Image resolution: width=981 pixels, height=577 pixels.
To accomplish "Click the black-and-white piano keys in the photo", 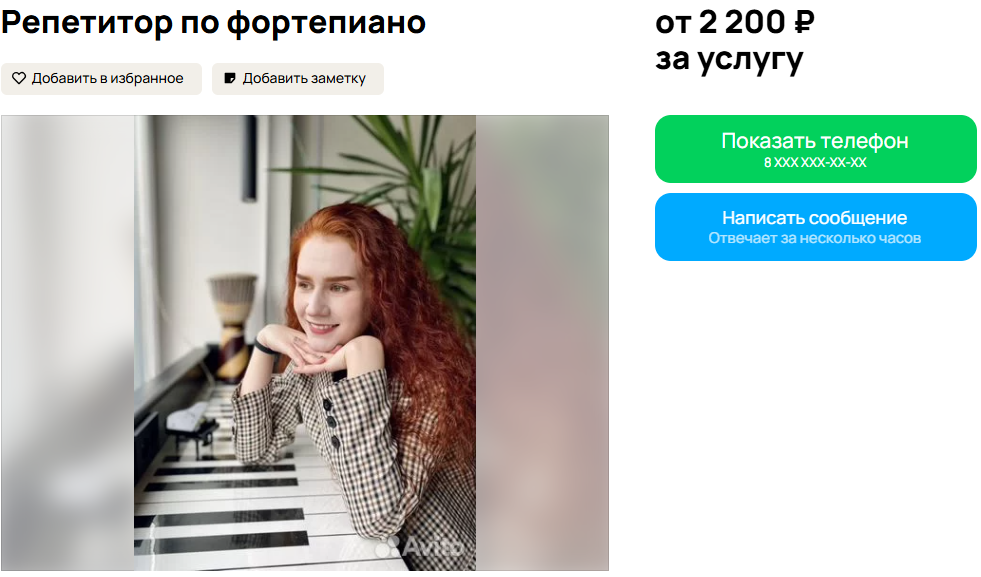I will (x=231, y=501).
